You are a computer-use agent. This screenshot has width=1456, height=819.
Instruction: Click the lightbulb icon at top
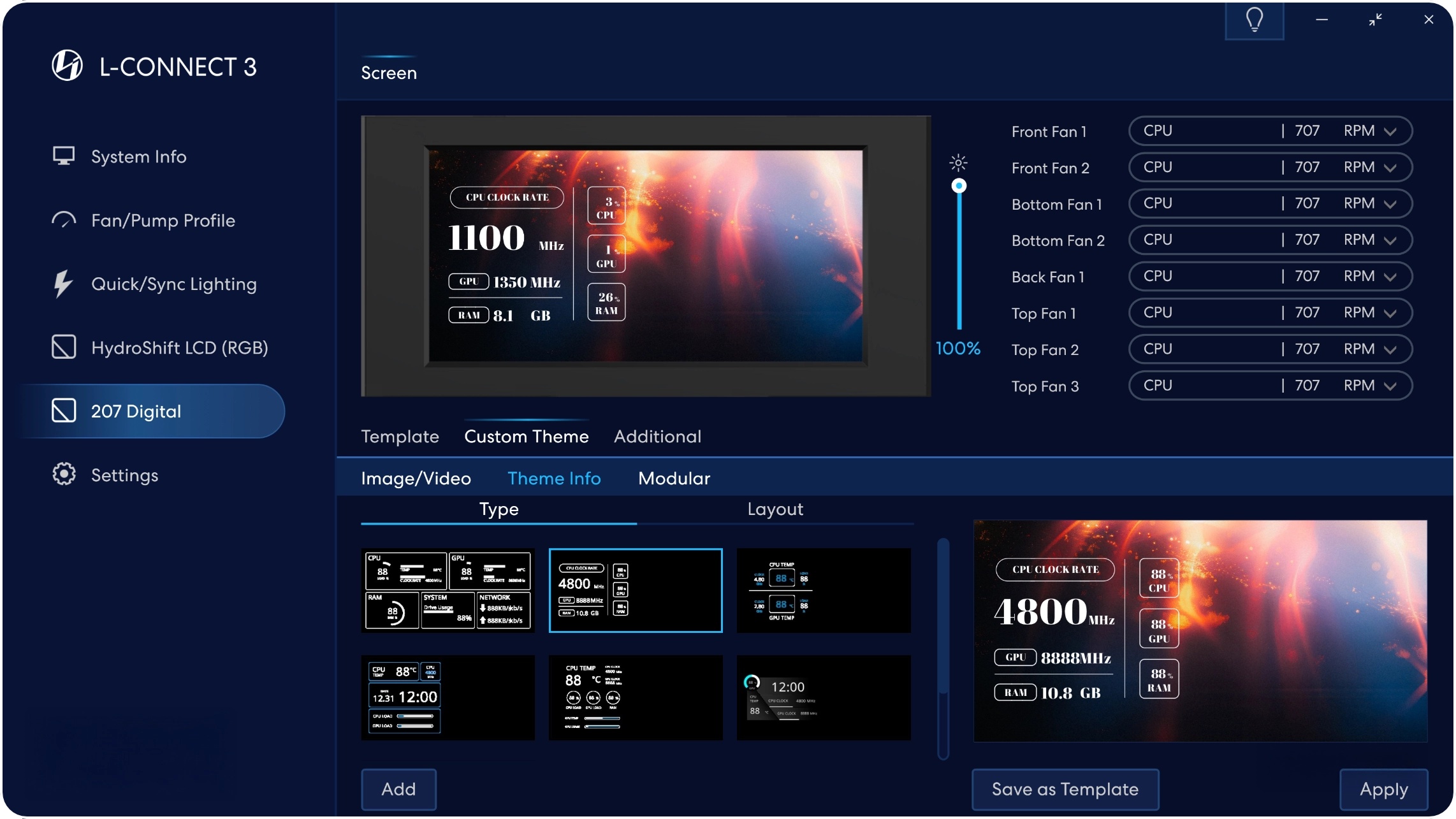point(1254,20)
